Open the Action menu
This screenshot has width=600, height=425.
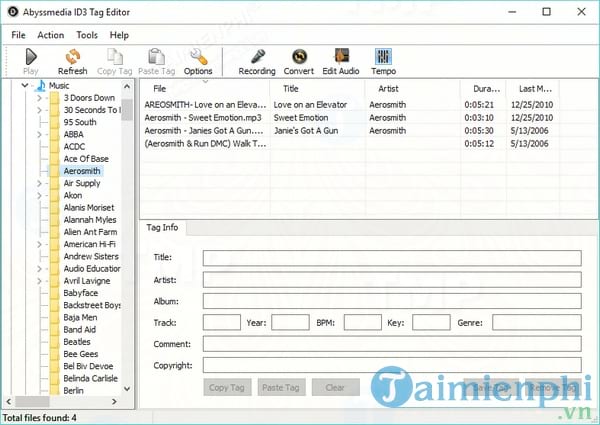tap(51, 35)
